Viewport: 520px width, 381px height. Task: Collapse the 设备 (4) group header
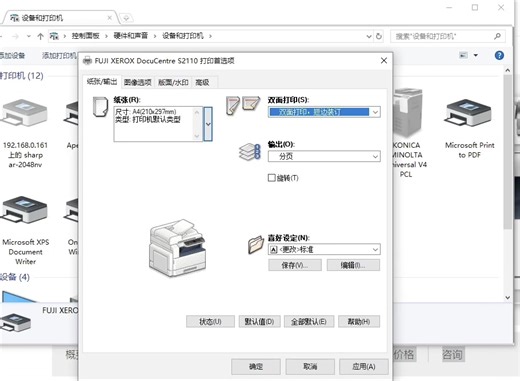click(15, 277)
